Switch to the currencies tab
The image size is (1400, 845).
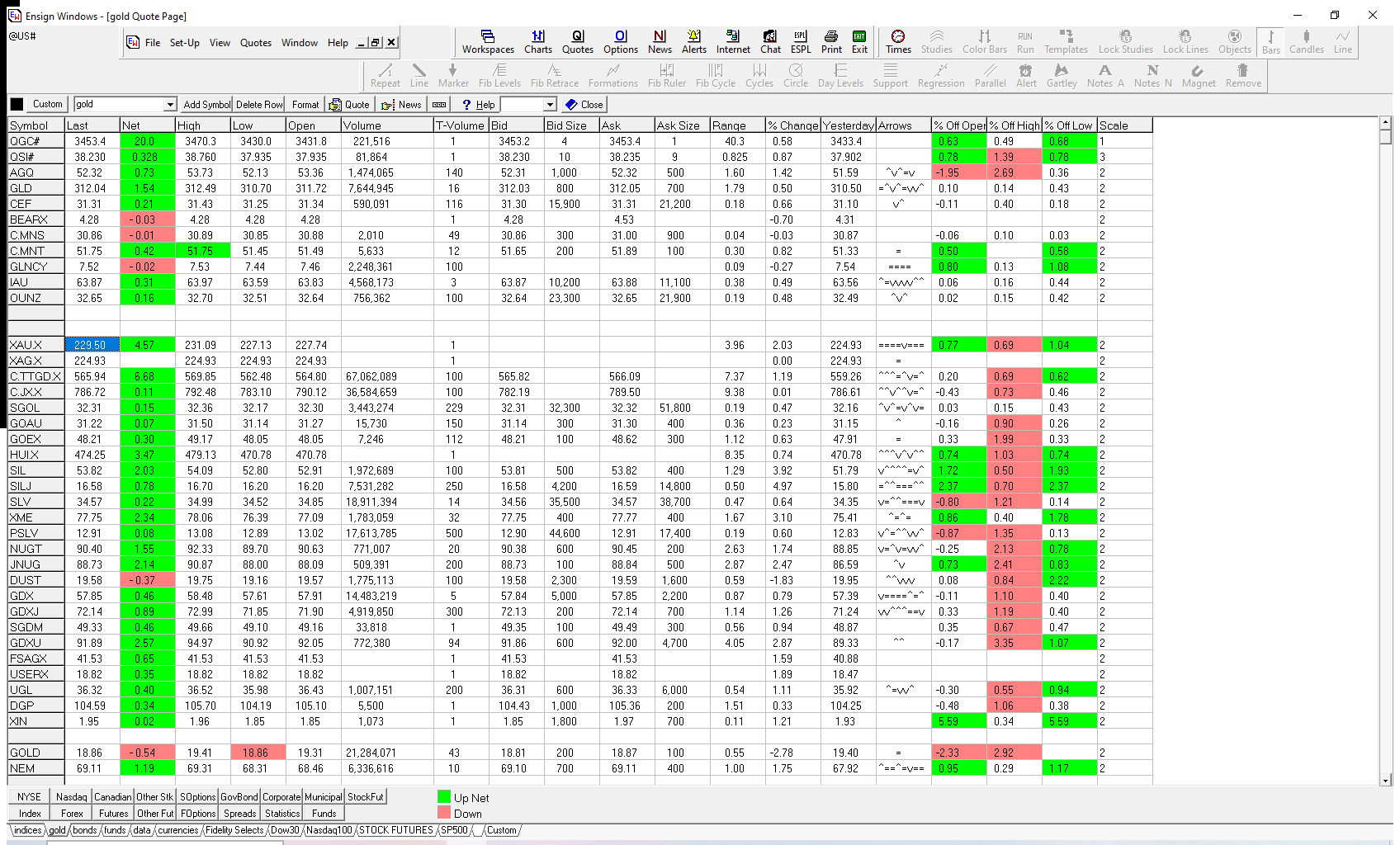pyautogui.click(x=178, y=830)
